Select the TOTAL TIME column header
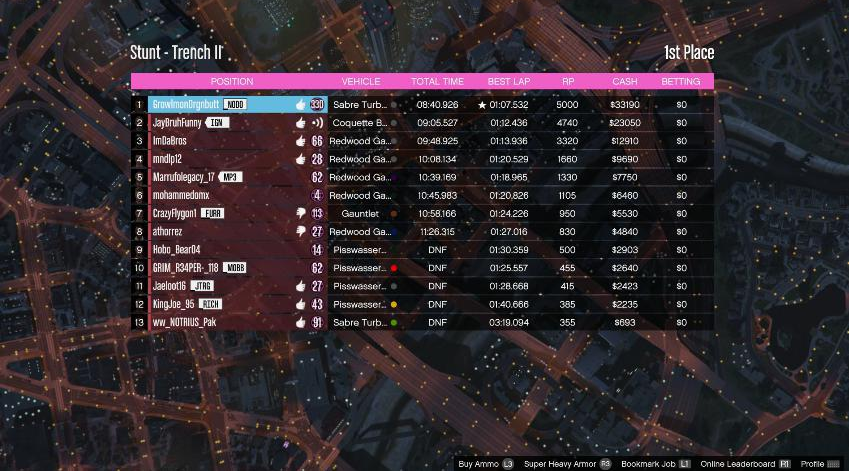The height and width of the screenshot is (471, 849). 437,82
